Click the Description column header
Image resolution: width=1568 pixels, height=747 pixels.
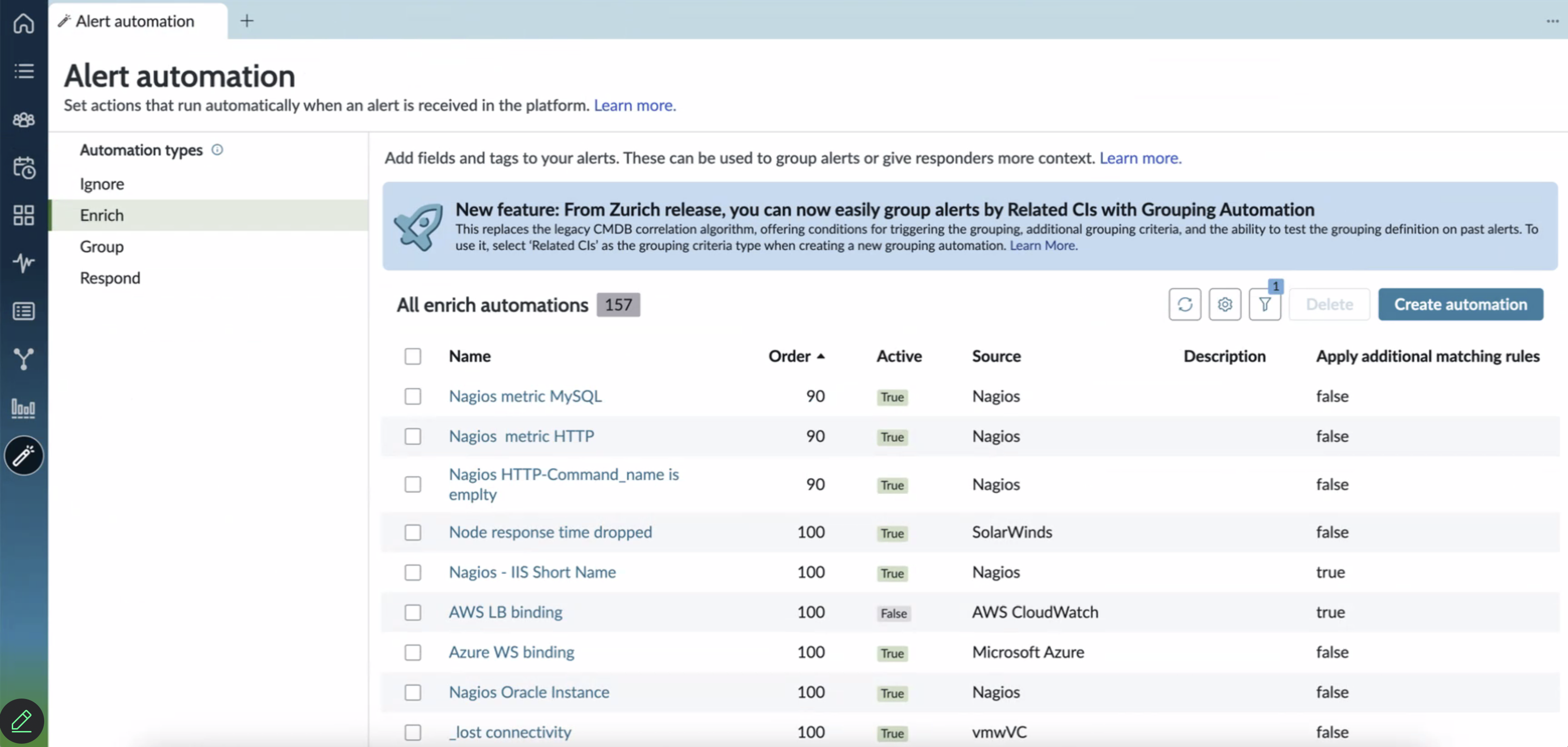click(1224, 356)
